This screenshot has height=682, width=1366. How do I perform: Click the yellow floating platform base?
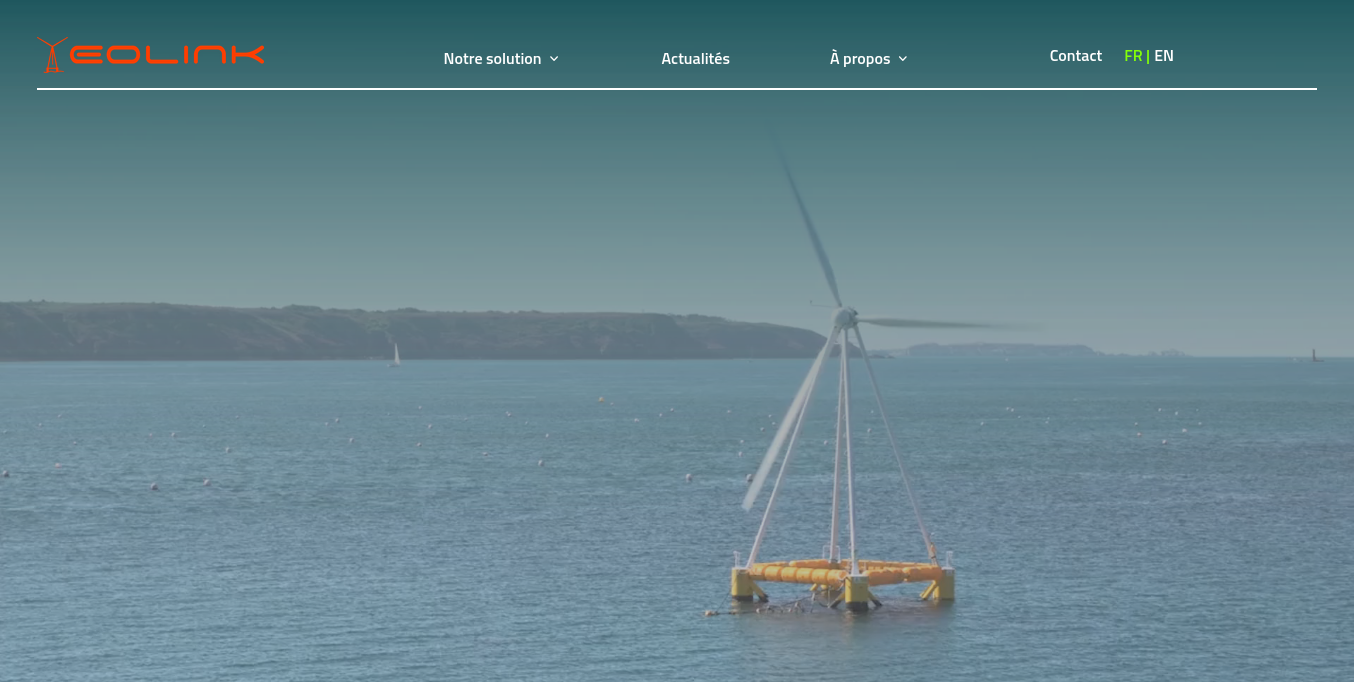click(x=845, y=578)
